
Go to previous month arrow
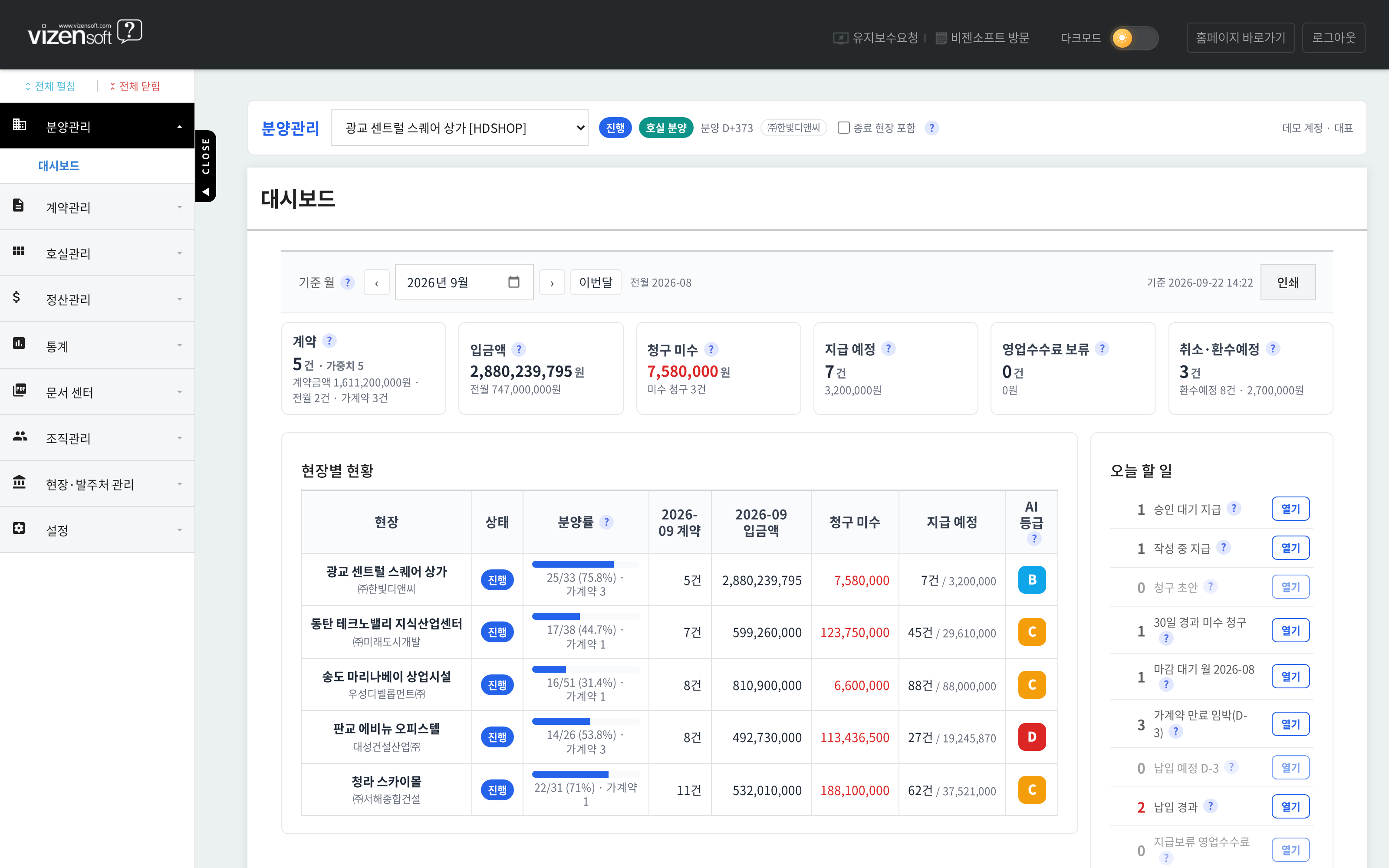coord(376,282)
